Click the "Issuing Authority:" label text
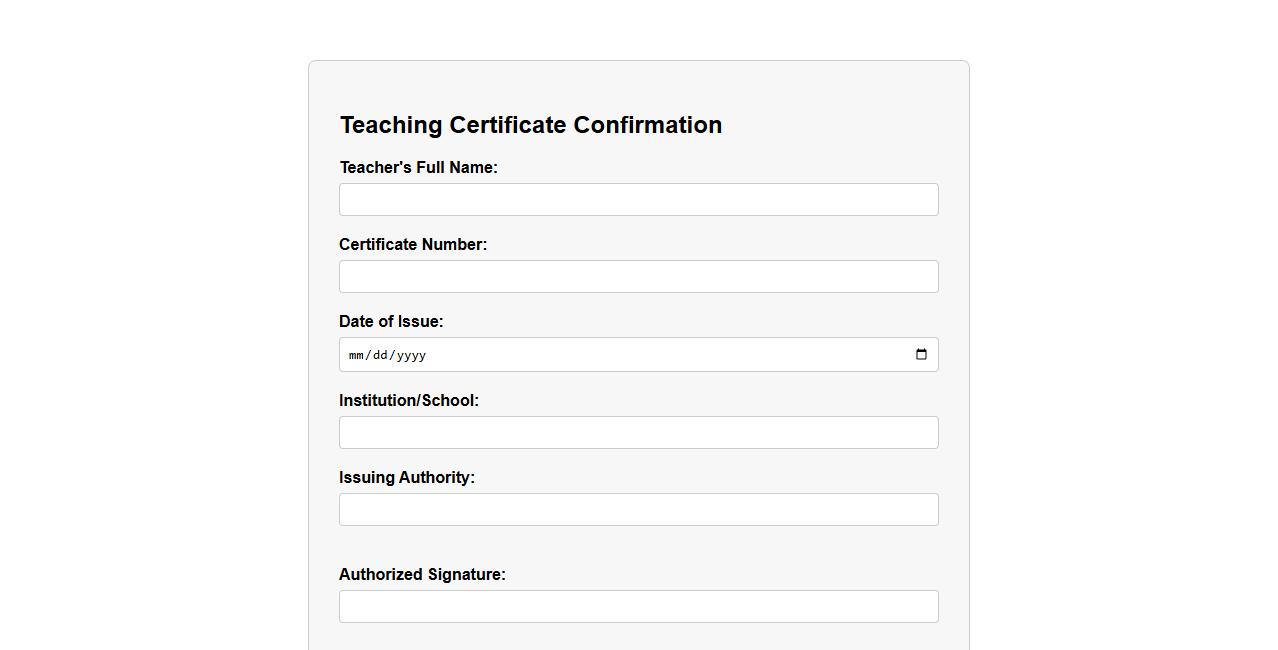 [x=407, y=477]
